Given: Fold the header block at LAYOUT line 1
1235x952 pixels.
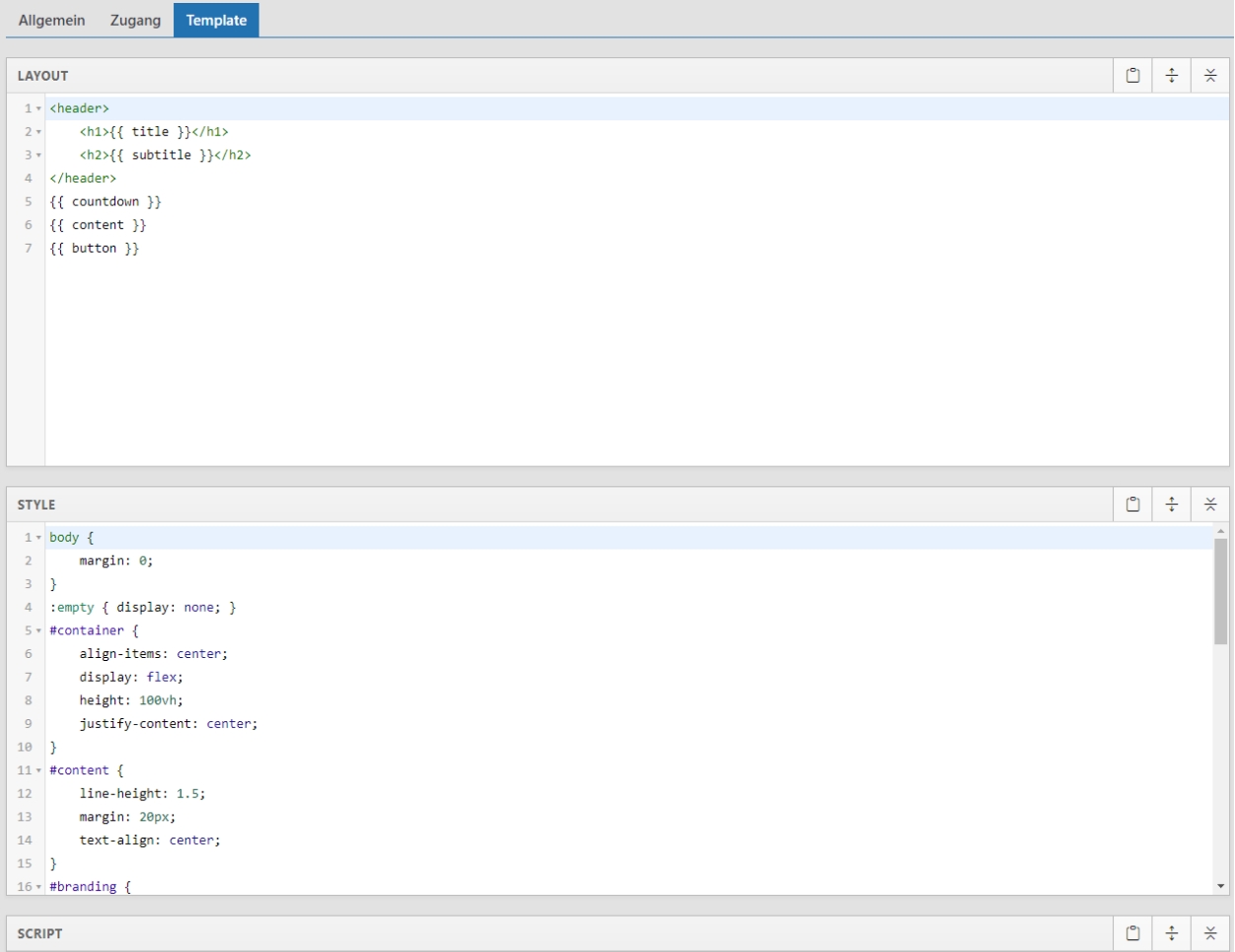Looking at the screenshot, I should (39, 109).
